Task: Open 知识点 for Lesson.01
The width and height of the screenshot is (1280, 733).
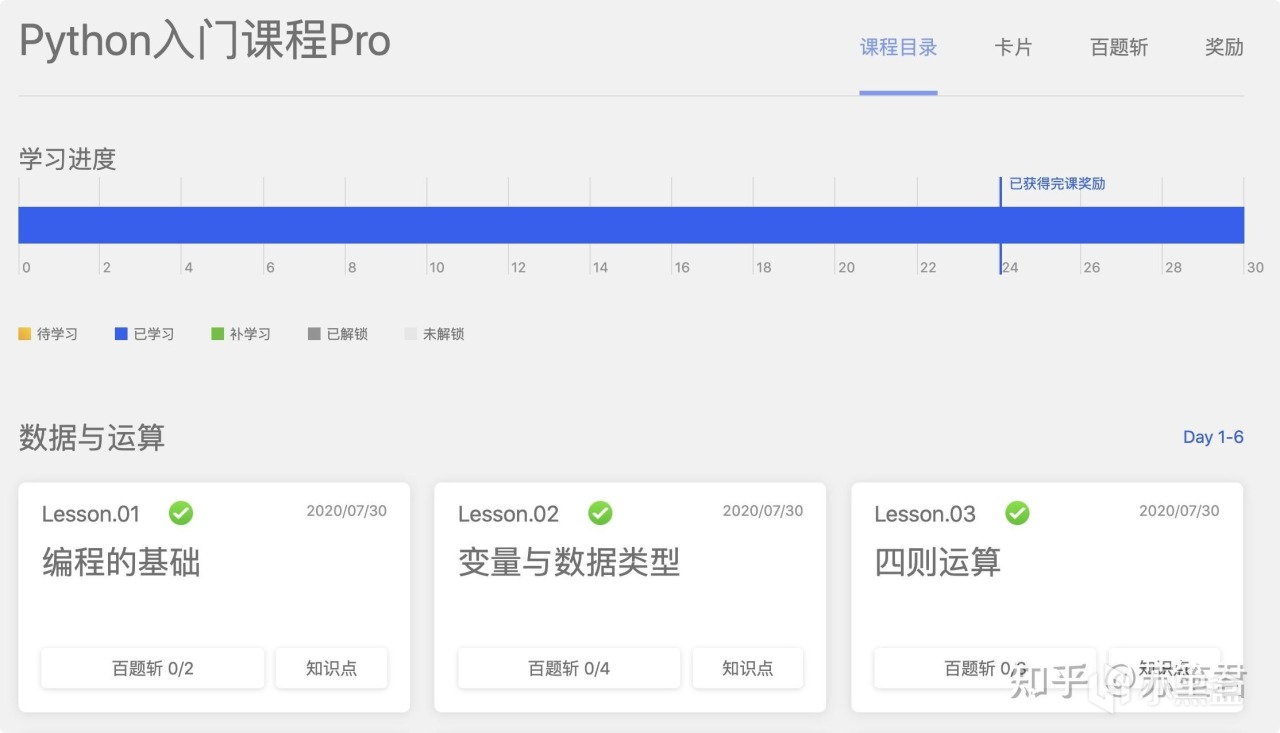Action: [331, 668]
